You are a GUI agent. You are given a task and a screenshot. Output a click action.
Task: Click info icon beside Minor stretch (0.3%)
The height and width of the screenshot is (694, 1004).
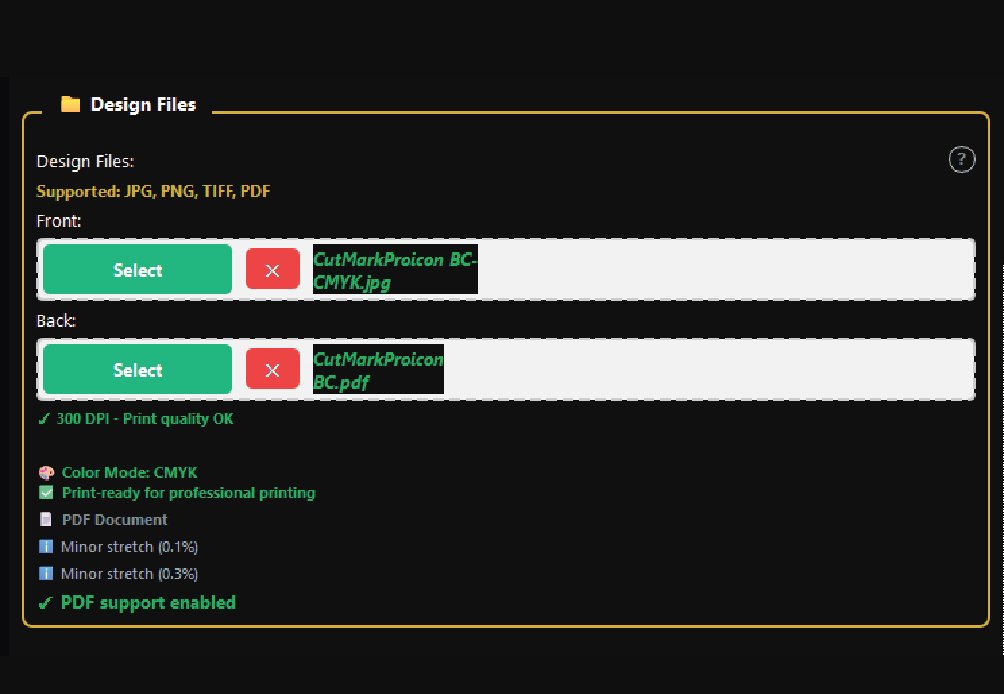tap(46, 574)
